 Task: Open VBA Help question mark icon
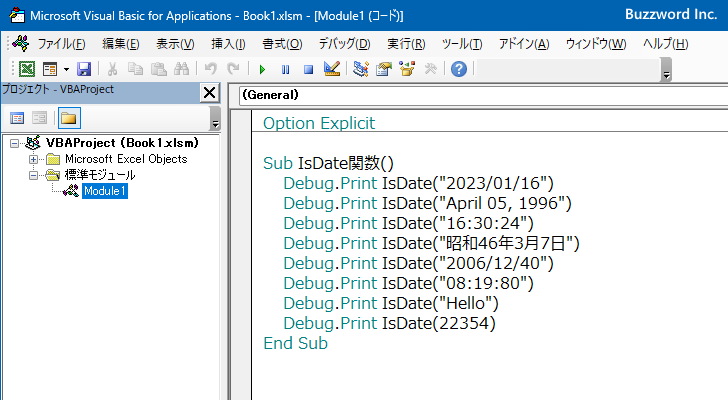tap(459, 69)
